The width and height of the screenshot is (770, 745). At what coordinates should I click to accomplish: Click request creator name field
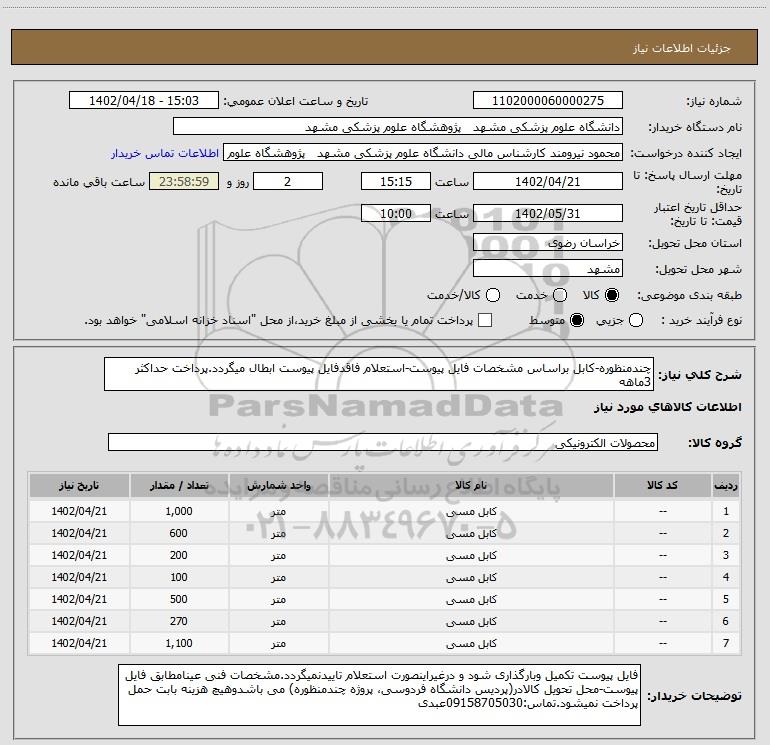tap(423, 153)
